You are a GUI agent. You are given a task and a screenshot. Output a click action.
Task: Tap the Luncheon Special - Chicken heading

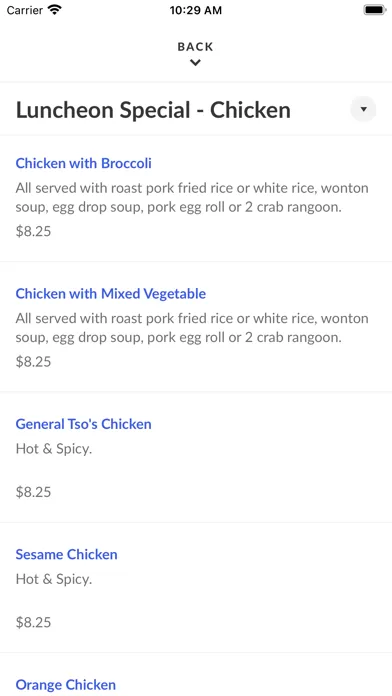(x=153, y=110)
